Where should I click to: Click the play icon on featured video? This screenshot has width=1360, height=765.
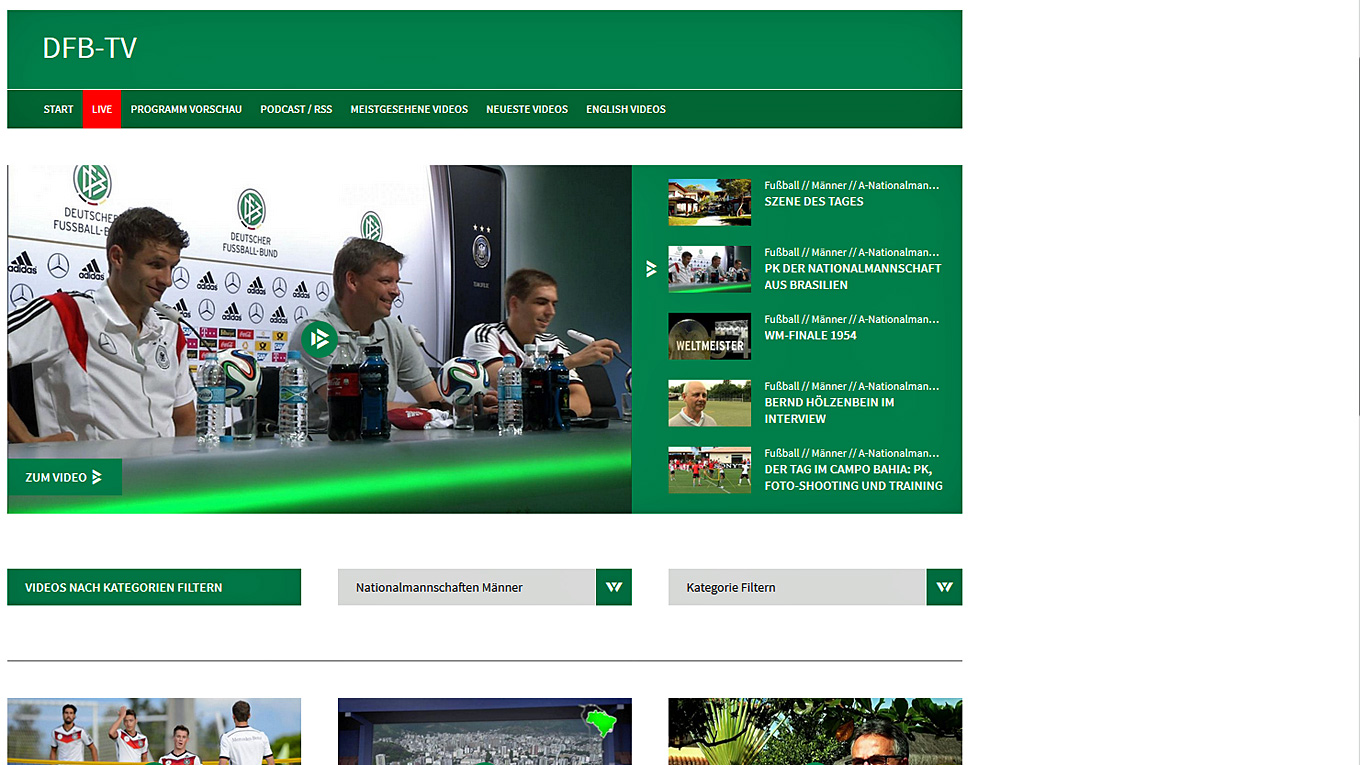(x=319, y=340)
